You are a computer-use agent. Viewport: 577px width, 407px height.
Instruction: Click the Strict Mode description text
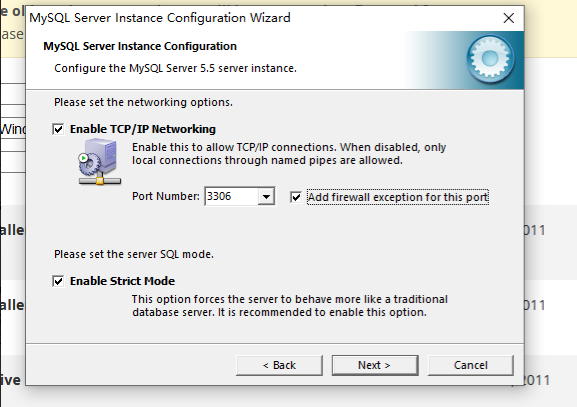tap(290, 306)
